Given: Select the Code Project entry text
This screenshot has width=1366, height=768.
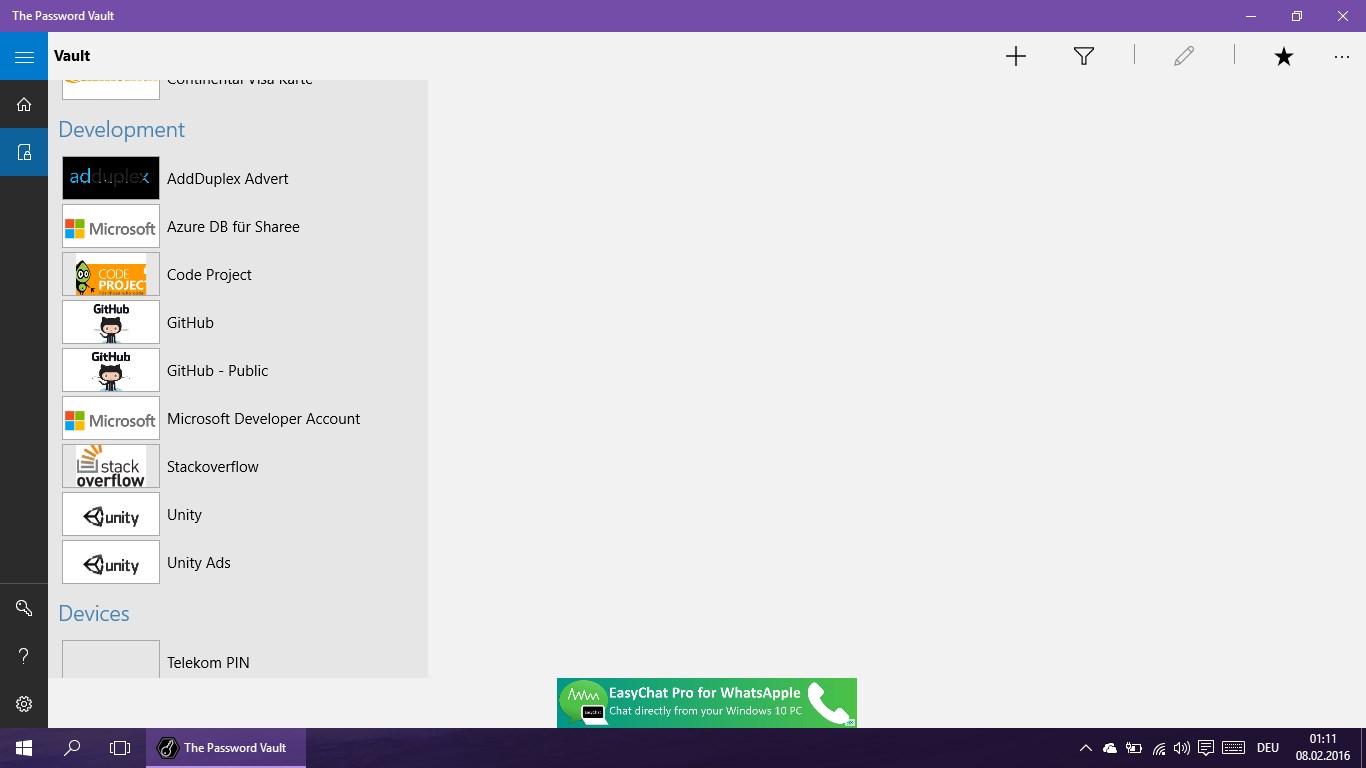Looking at the screenshot, I should coord(209,275).
